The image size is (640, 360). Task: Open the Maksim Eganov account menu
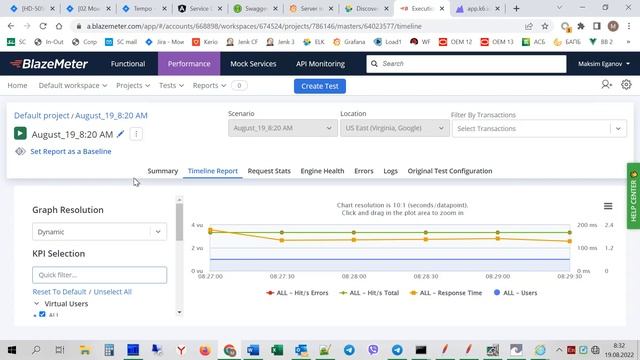tap(604, 64)
